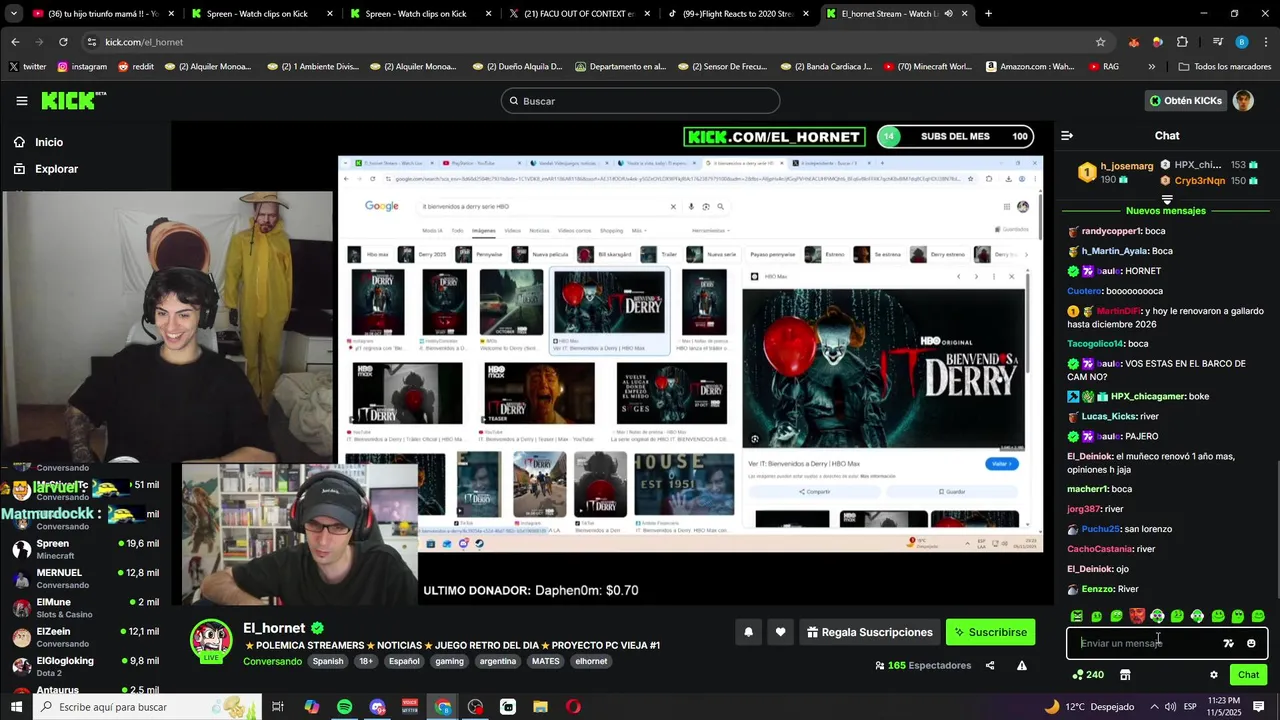Open ElGlogloking channel in sidebar

(85, 666)
